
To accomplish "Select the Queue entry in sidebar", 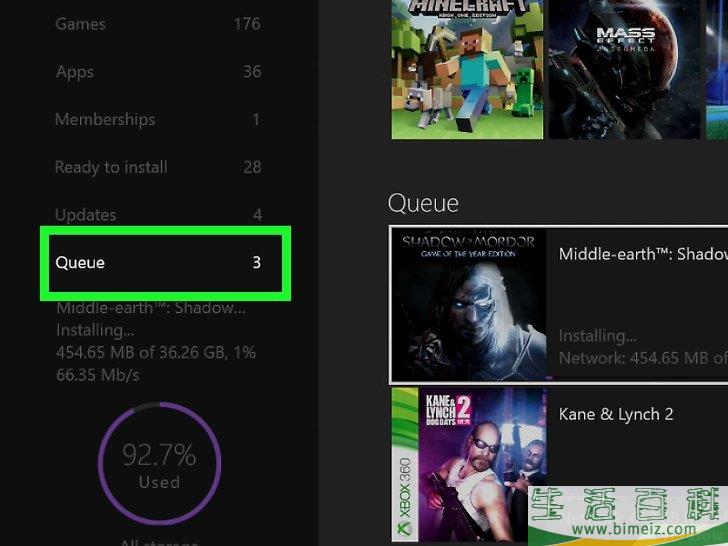I will coord(165,263).
